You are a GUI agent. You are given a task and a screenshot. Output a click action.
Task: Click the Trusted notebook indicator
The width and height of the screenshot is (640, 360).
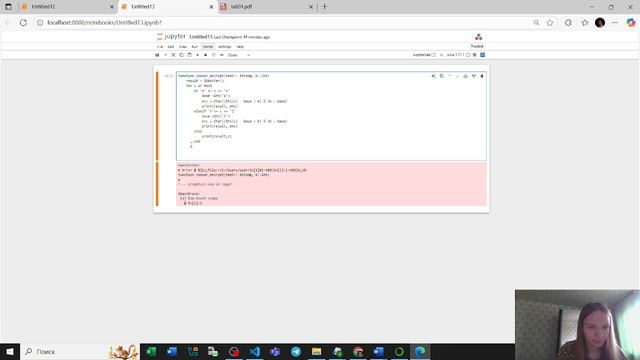[477, 46]
